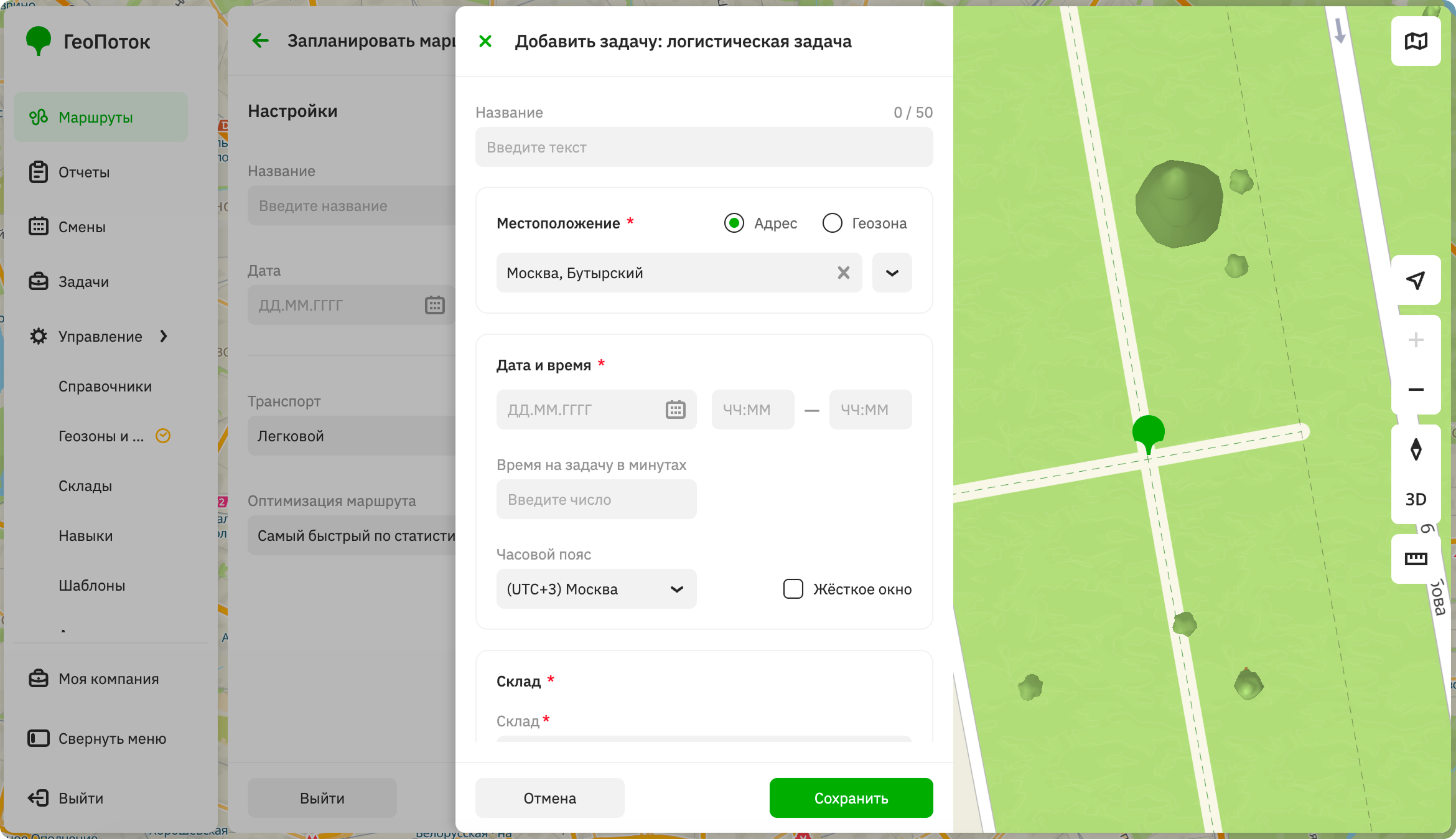
Task: Open the Оптимизация маршрута dropdown
Action: click(x=352, y=535)
